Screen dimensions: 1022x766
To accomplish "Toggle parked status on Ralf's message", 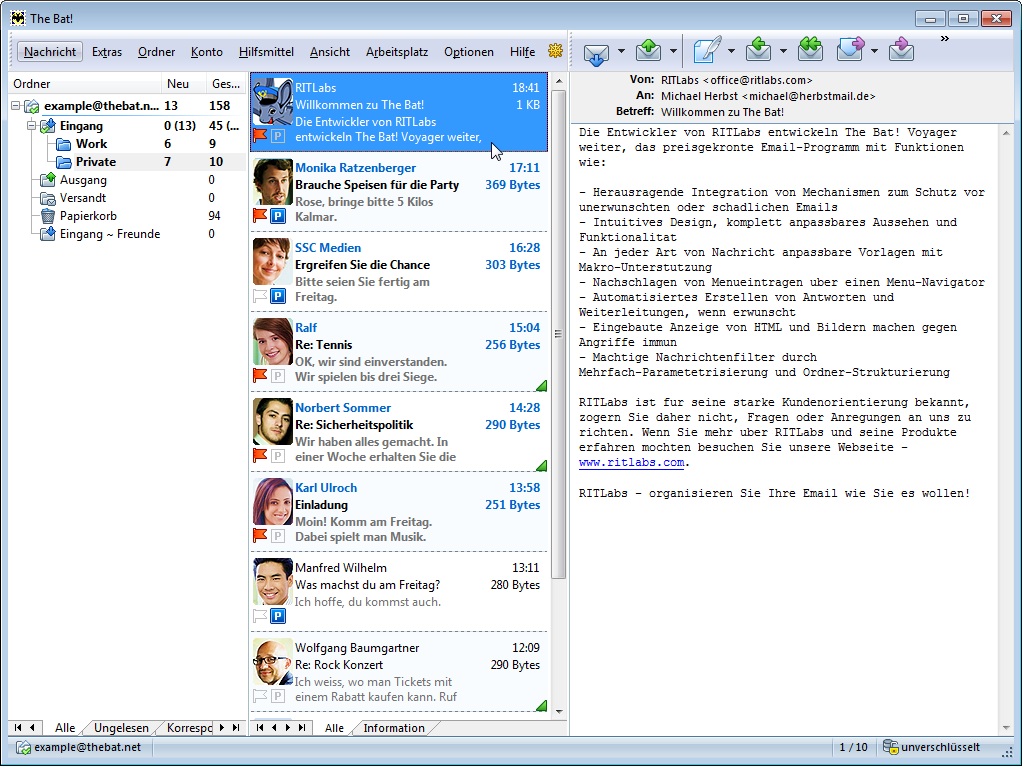I will (x=278, y=375).
